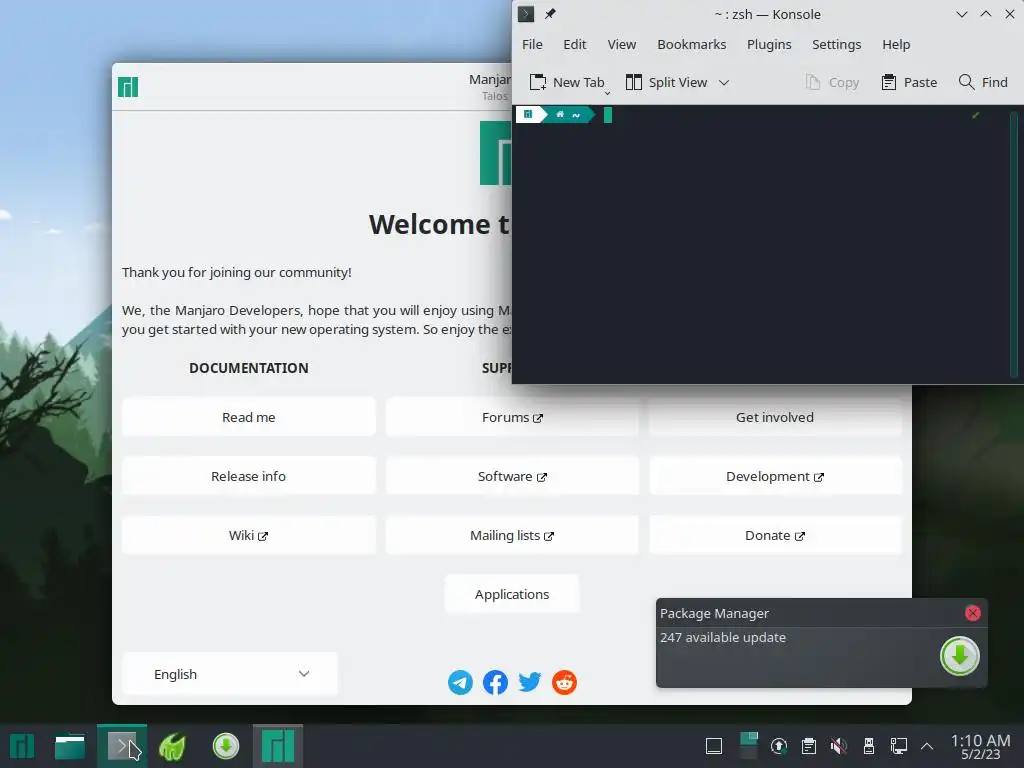Image resolution: width=1024 pixels, height=768 pixels.
Task: Click the Konsole vertical scrollbar
Action: click(1014, 244)
